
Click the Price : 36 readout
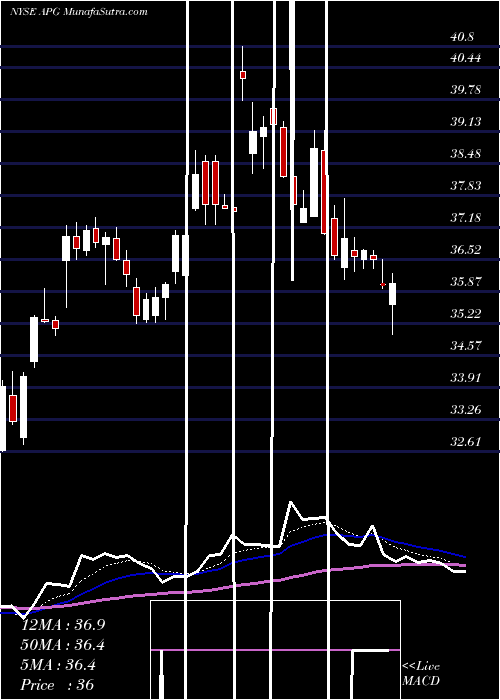57,685
